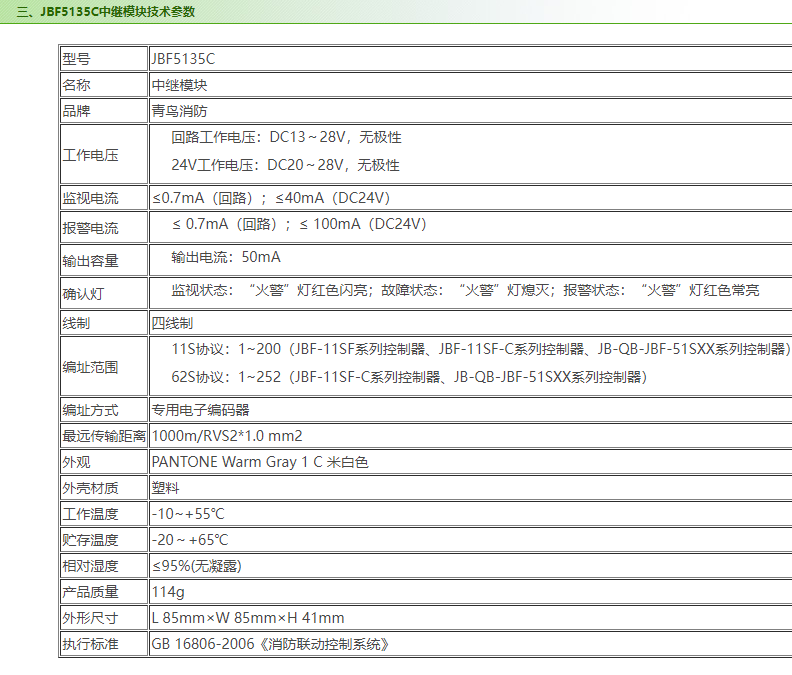Screen dimensions: 792x675
Task: Select the 最远传输距离 label cell
Action: (104, 436)
